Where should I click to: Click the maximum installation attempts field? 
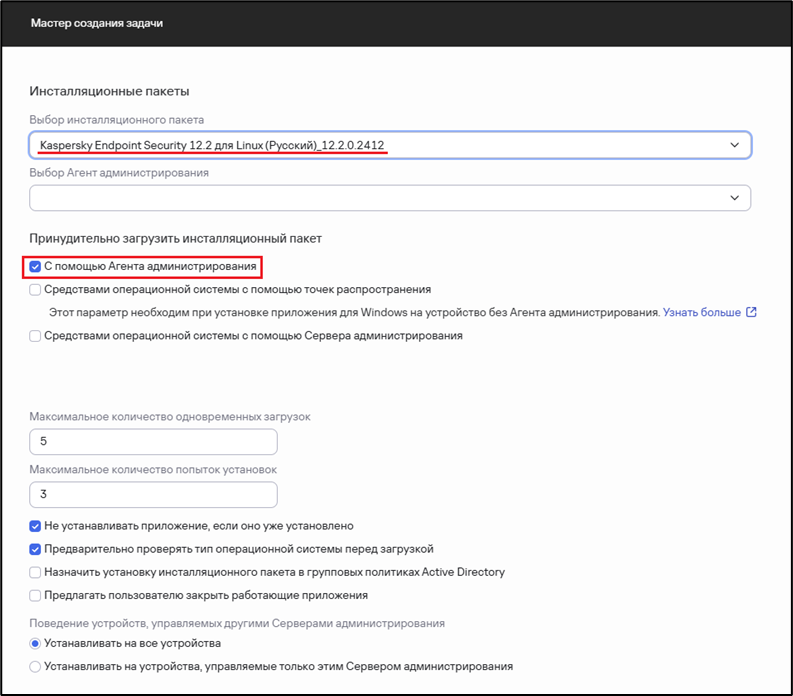point(153,494)
